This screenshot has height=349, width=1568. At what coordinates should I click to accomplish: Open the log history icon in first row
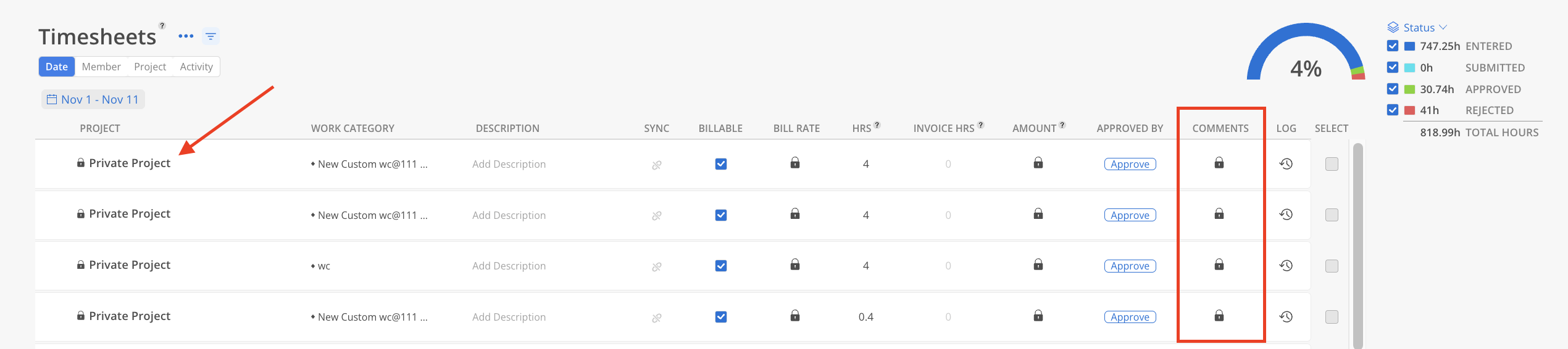[x=1286, y=164]
